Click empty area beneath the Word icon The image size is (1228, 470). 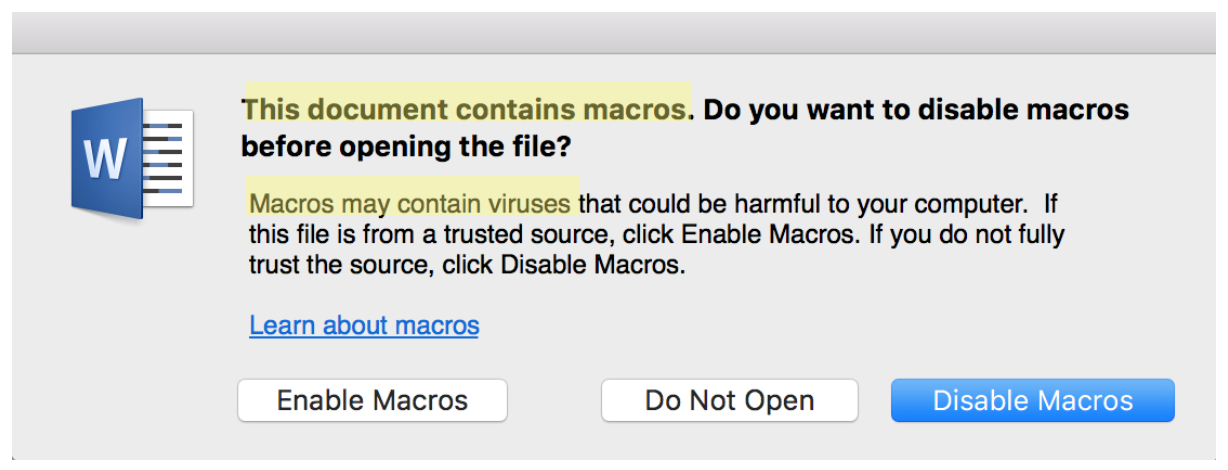coord(131,300)
